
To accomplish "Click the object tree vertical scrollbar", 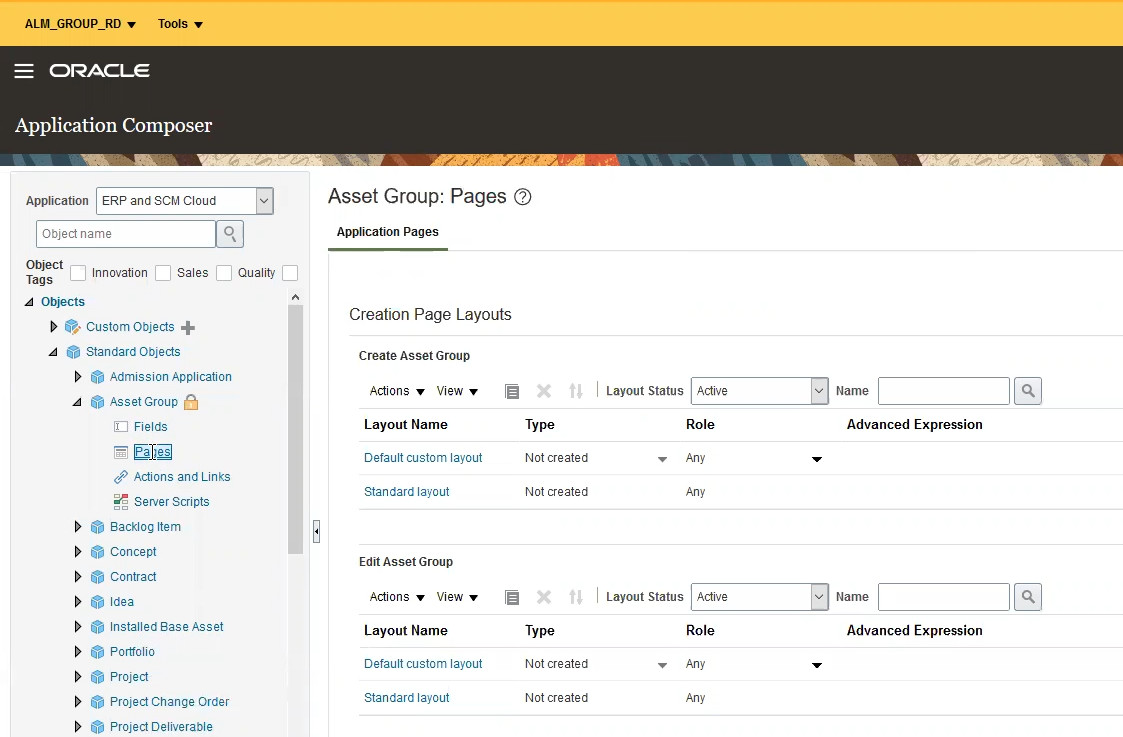I will tap(296, 430).
